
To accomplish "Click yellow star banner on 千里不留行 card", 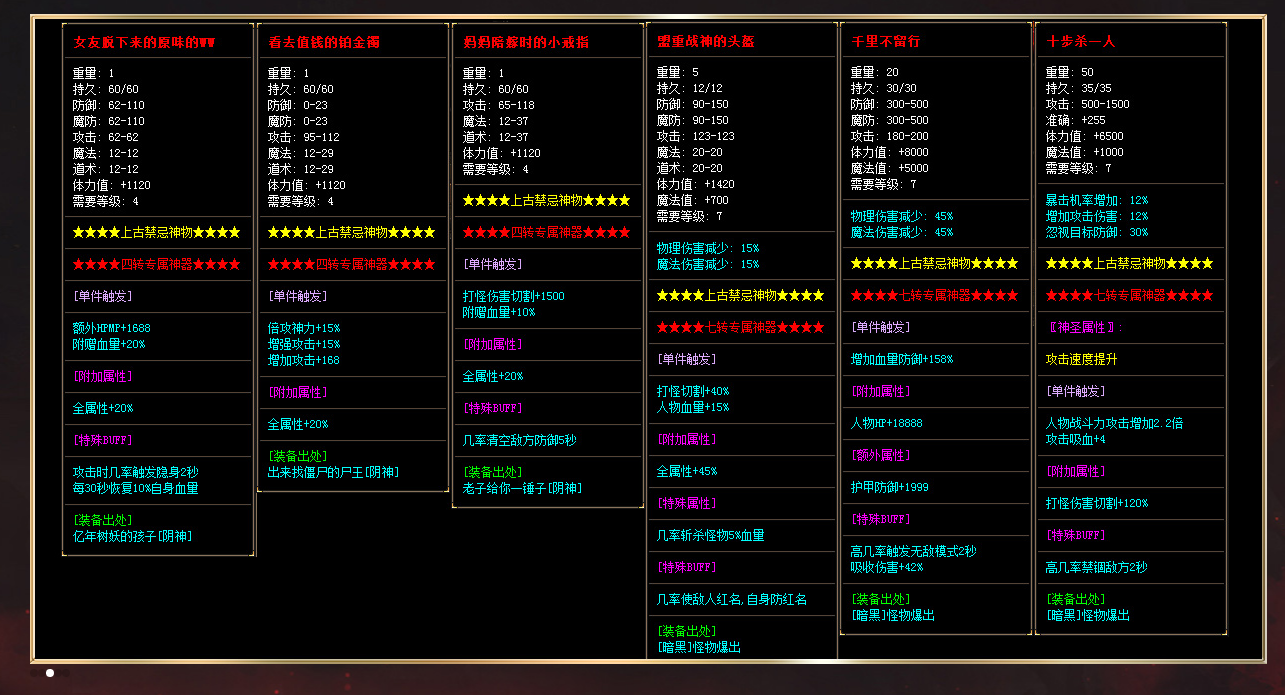I will 934,264.
